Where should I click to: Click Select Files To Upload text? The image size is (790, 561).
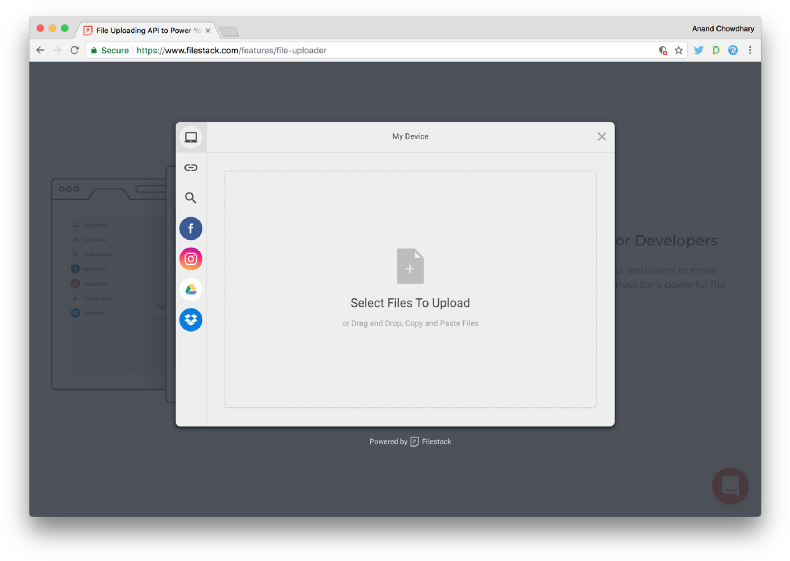coord(410,303)
